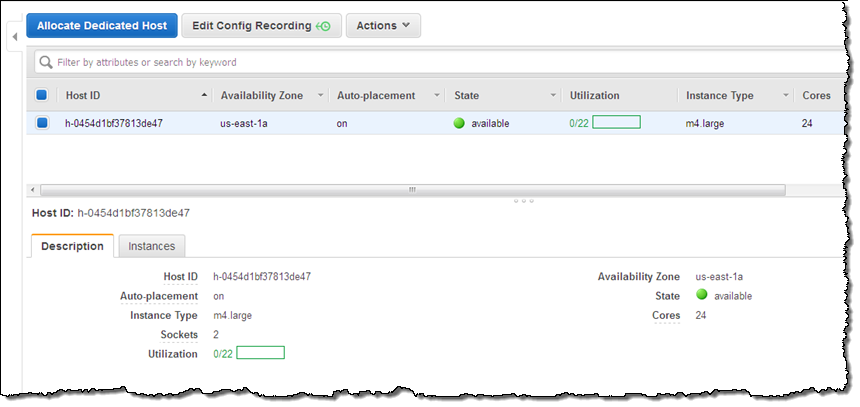Screen dimensions: 860x407
Task: Click the Host ID sort arrow icon
Action: tap(205, 95)
